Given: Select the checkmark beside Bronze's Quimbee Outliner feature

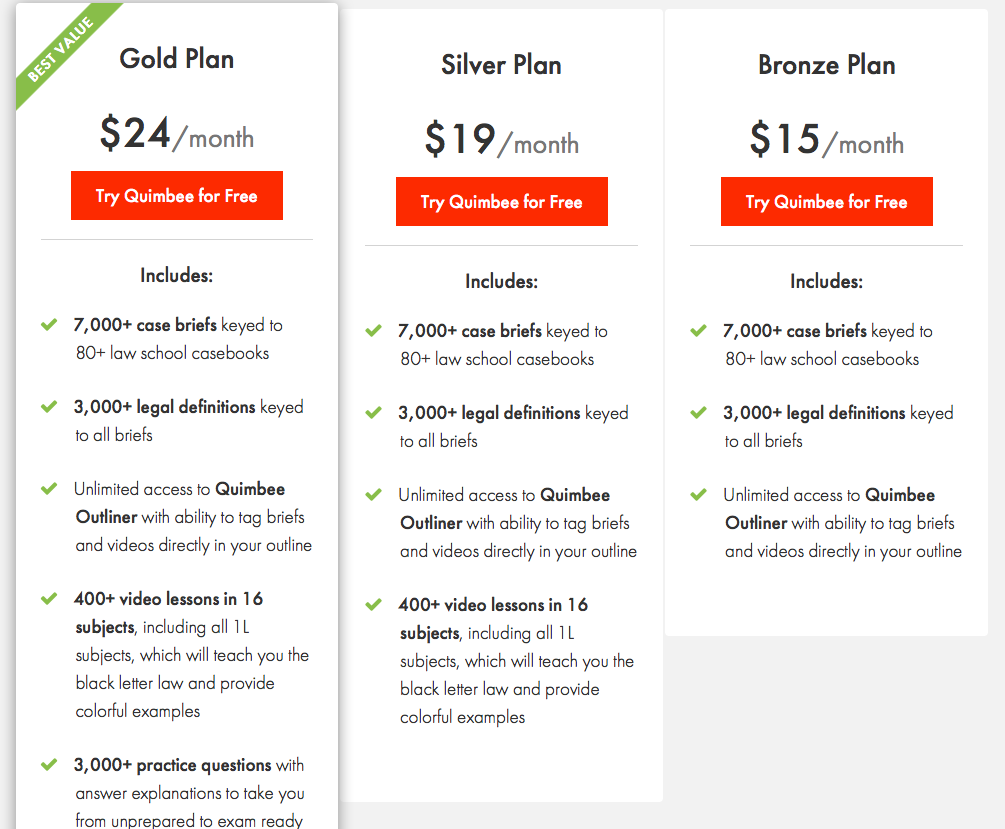Looking at the screenshot, I should 699,495.
